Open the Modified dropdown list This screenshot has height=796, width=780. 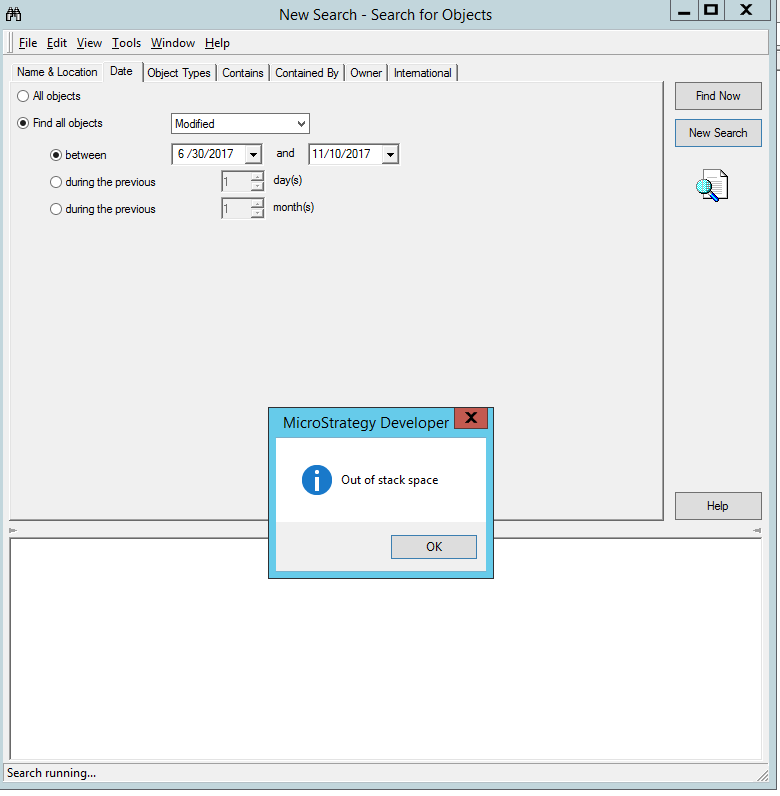[x=301, y=124]
